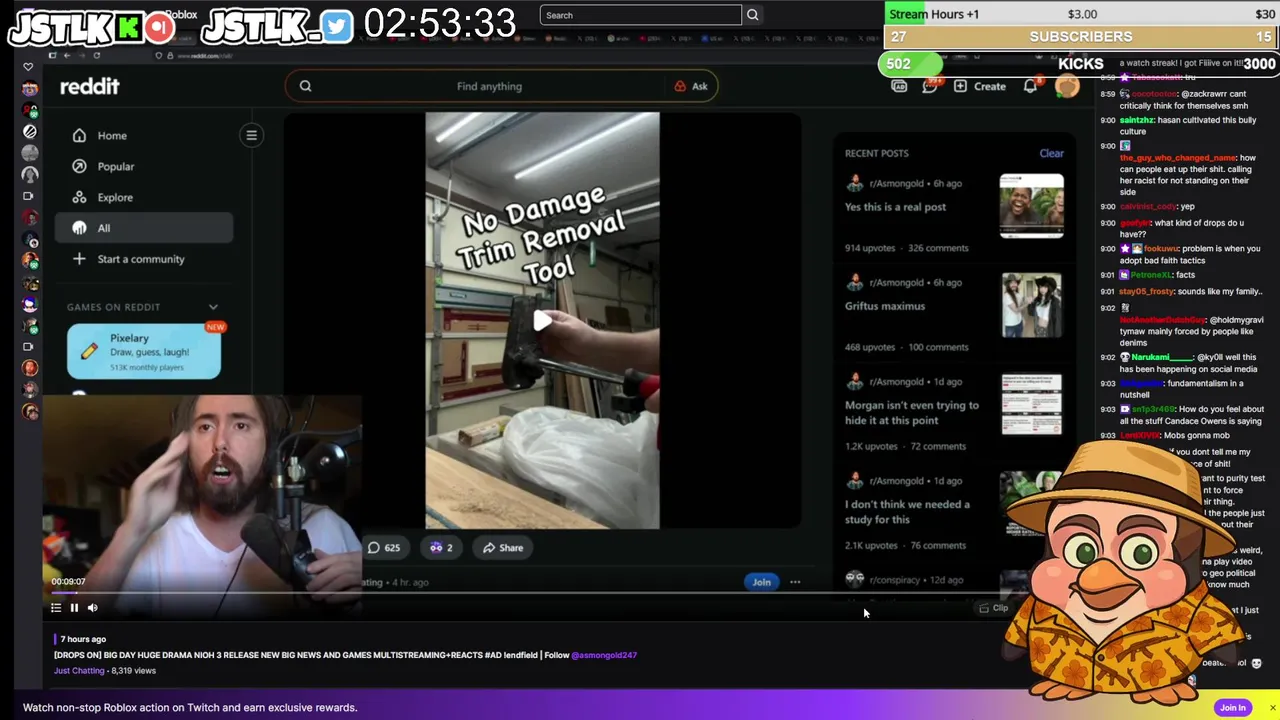This screenshot has width=1280, height=720.
Task: Click thumbnail of 'Yes this is a real post'
Action: point(1031,206)
